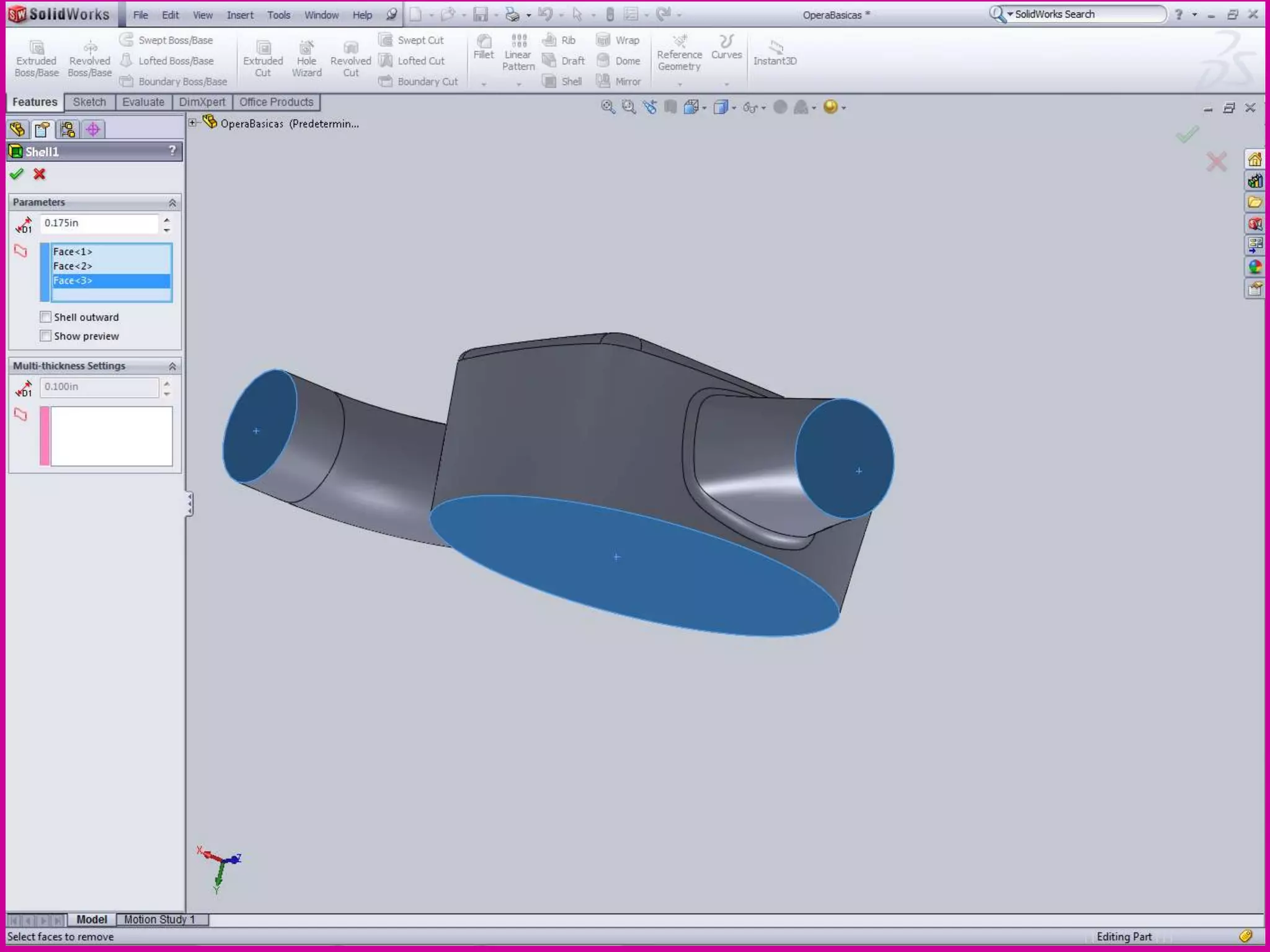Screen dimensions: 1270x952
Task: Click the Appearances color ball in task pane
Action: click(x=1254, y=267)
